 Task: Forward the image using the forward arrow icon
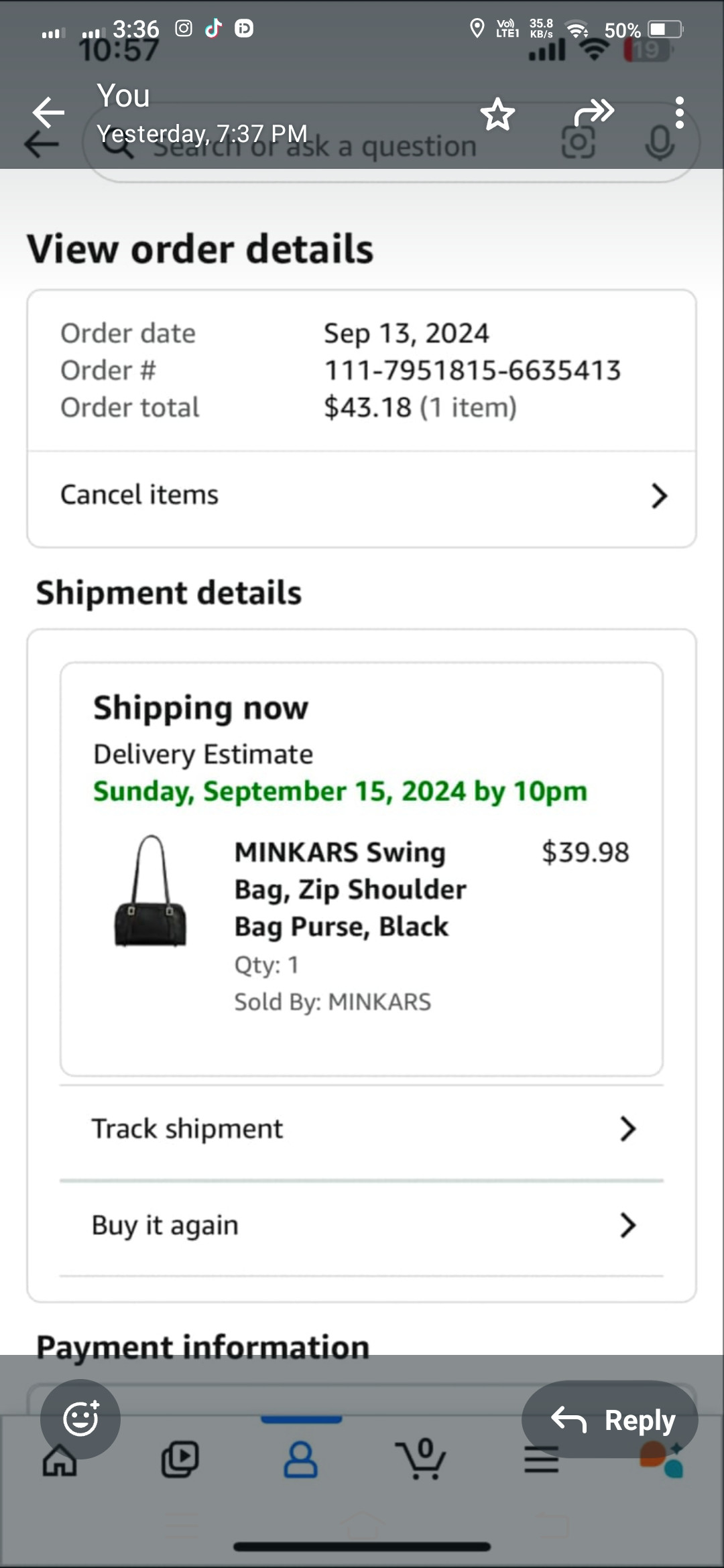[594, 113]
